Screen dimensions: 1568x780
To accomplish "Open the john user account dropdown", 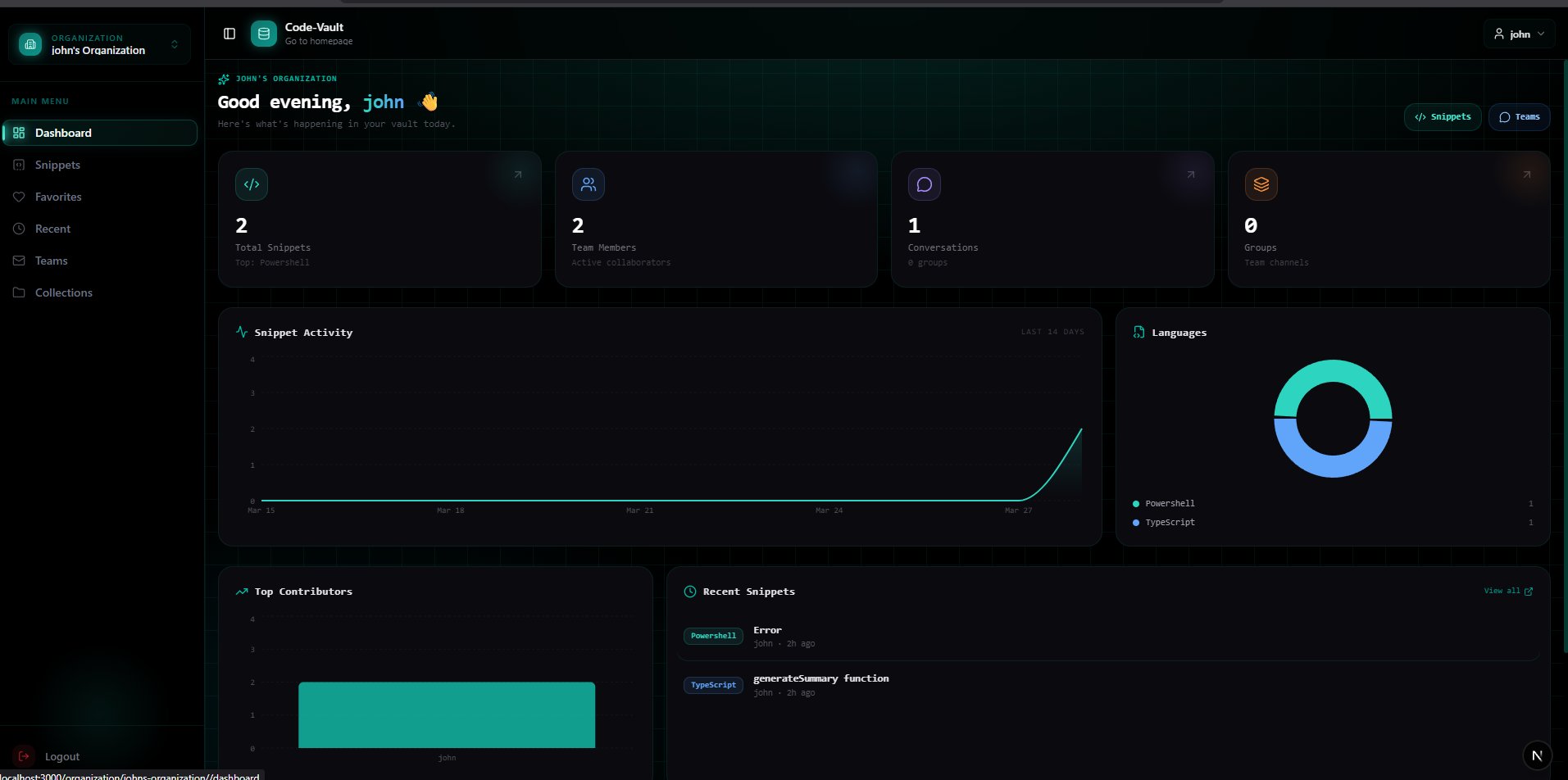I will 1519,34.
